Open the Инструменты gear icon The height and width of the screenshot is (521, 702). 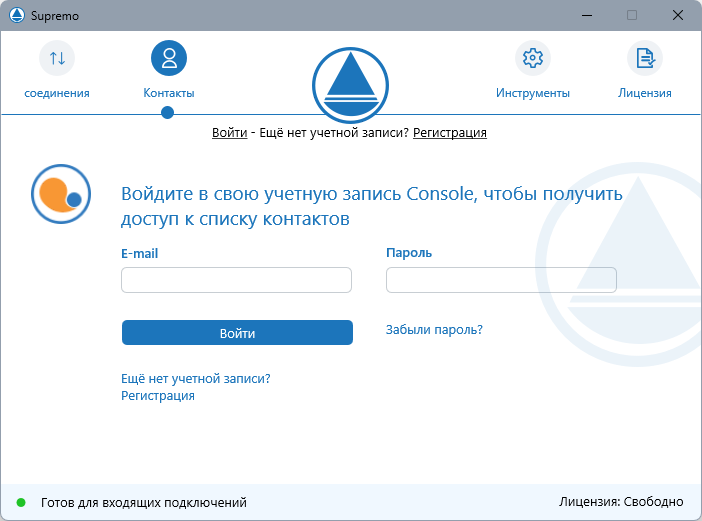(533, 58)
